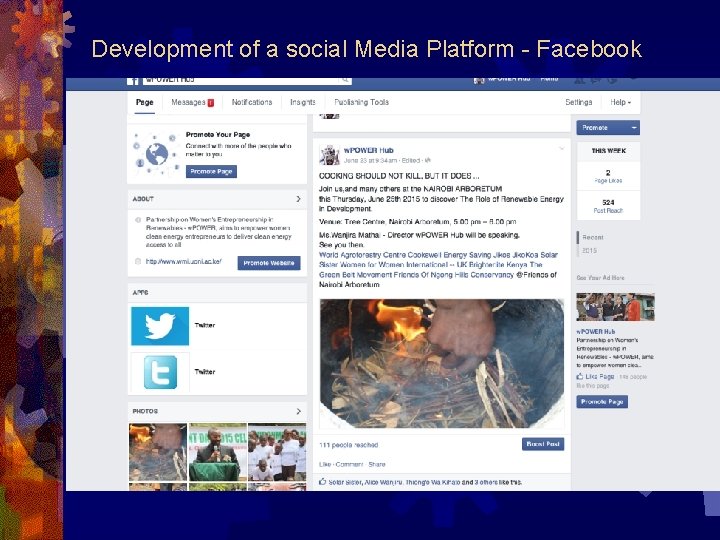Click the Boost Post button
The height and width of the screenshot is (540, 720).
[x=543, y=444]
